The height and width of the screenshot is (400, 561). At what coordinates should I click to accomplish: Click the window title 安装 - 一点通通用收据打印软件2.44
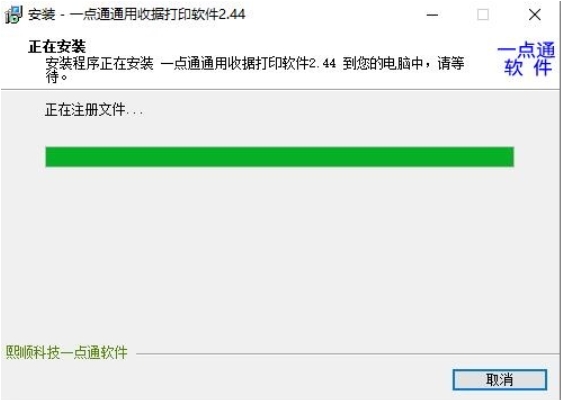[x=137, y=15]
